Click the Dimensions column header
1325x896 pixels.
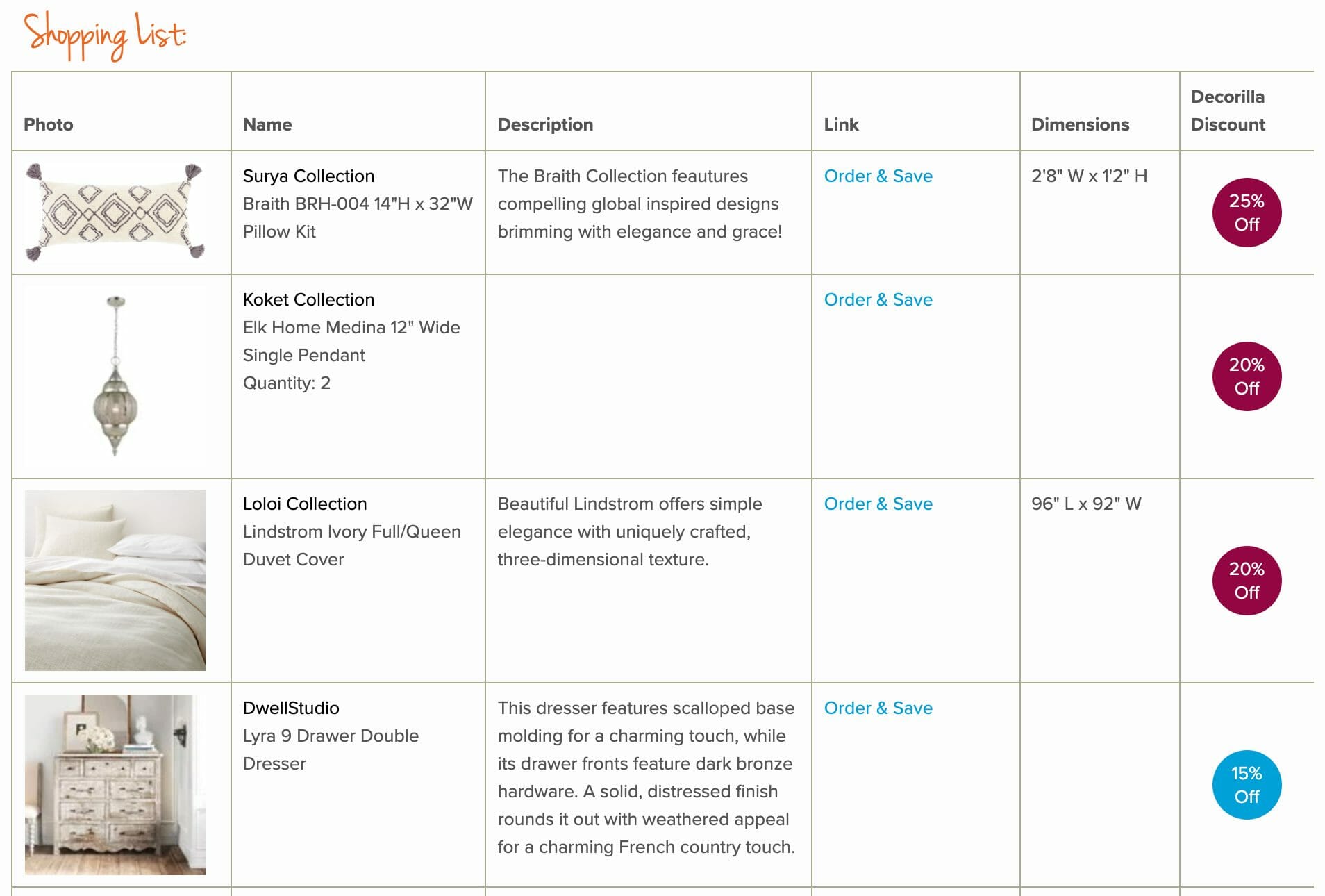point(1080,124)
